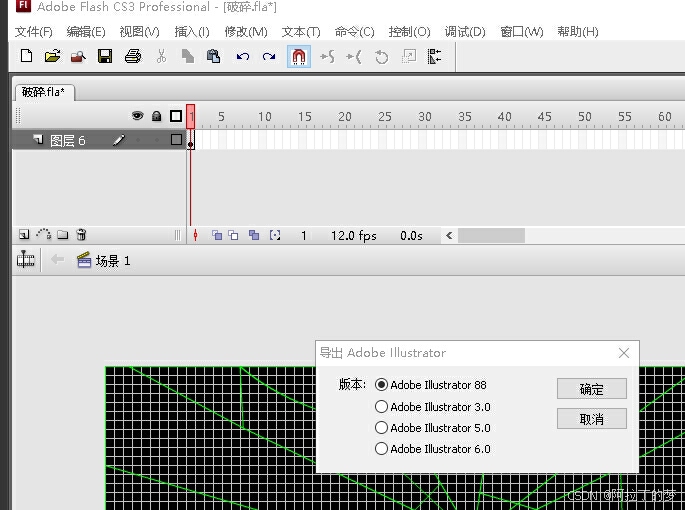The height and width of the screenshot is (510, 685).
Task: Click the red playhead at frame 1
Action: pyautogui.click(x=190, y=116)
